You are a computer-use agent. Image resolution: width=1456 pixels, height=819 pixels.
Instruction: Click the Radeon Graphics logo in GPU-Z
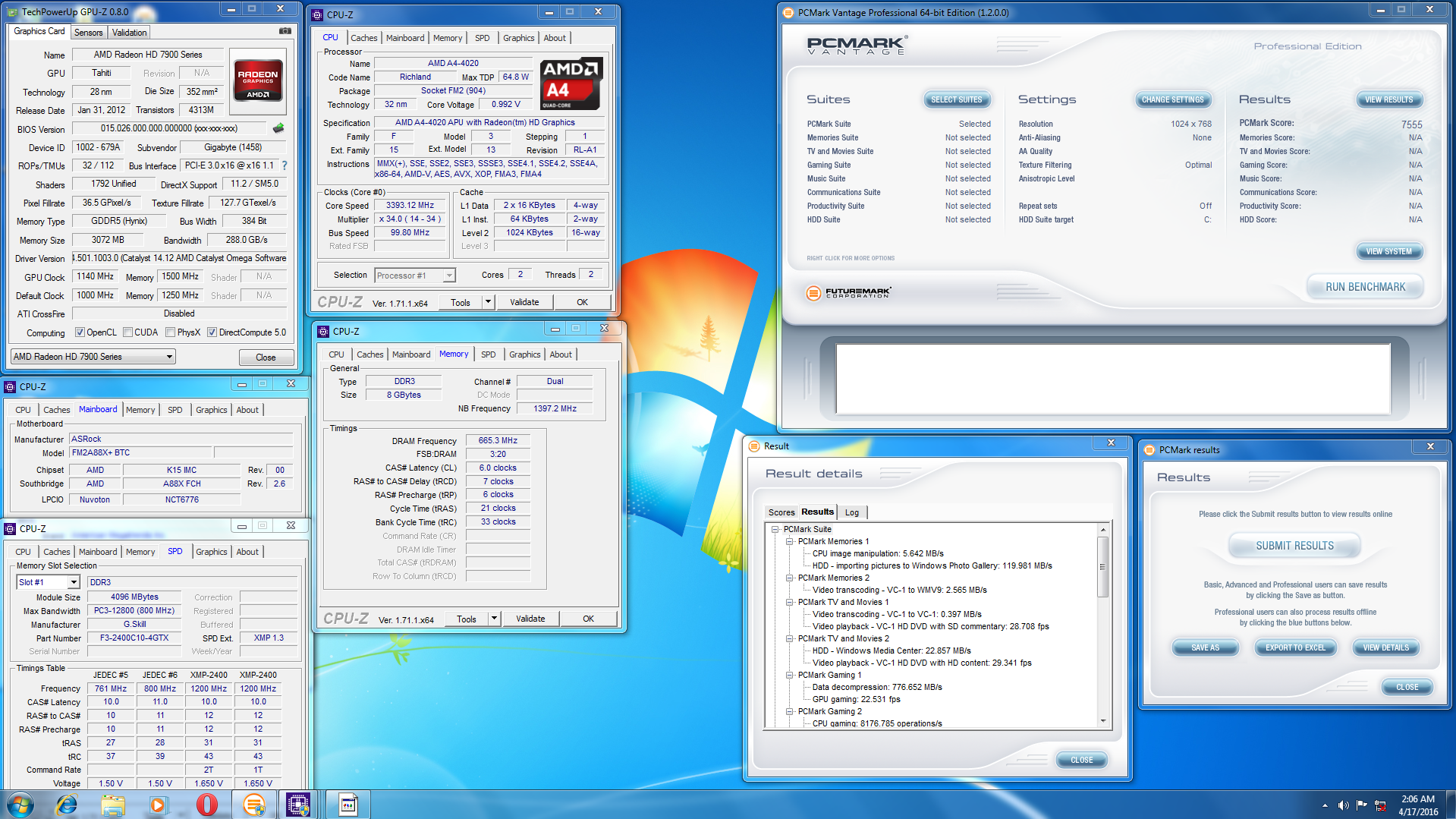coord(258,80)
